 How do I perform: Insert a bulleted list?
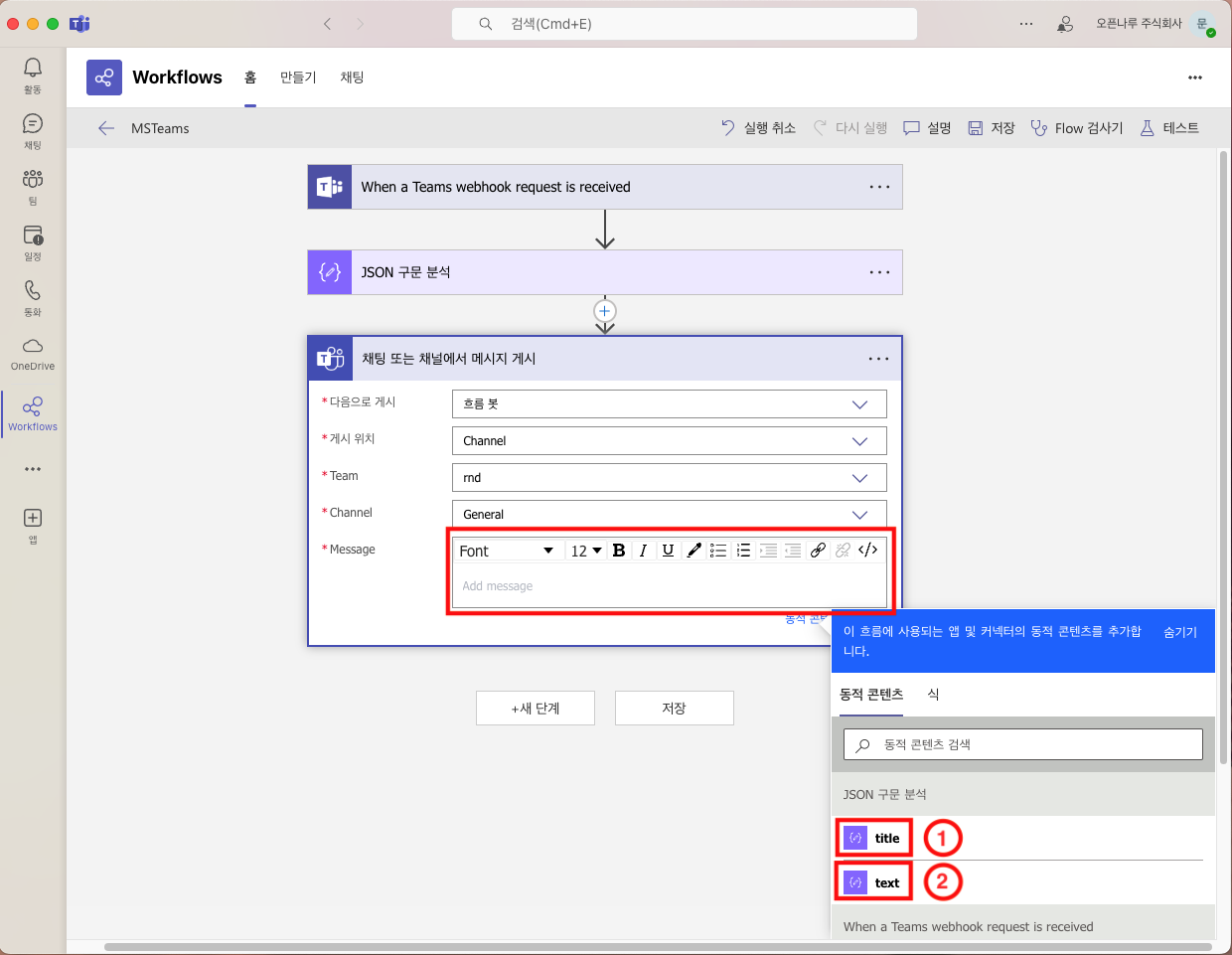[718, 551]
